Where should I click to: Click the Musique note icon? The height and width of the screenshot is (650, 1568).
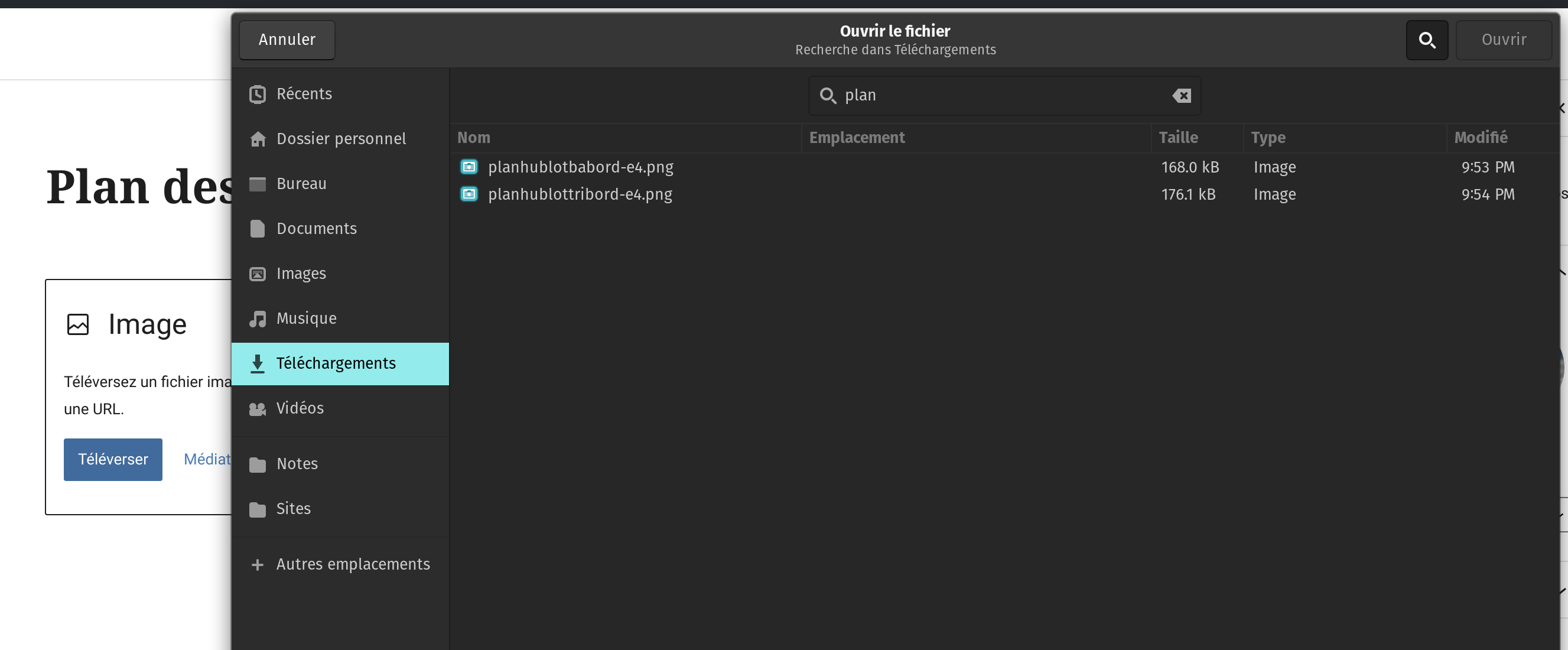click(x=258, y=319)
